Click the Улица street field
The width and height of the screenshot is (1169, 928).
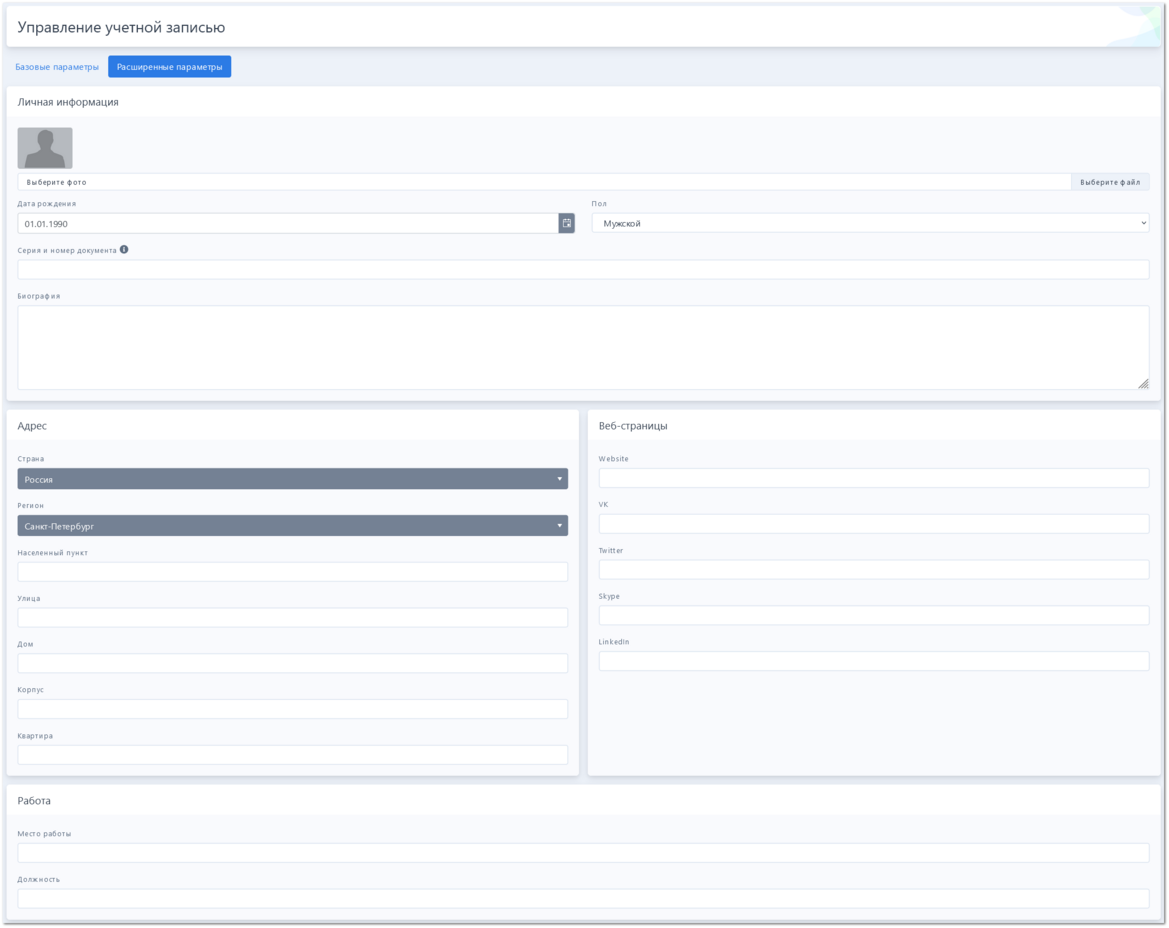click(292, 618)
